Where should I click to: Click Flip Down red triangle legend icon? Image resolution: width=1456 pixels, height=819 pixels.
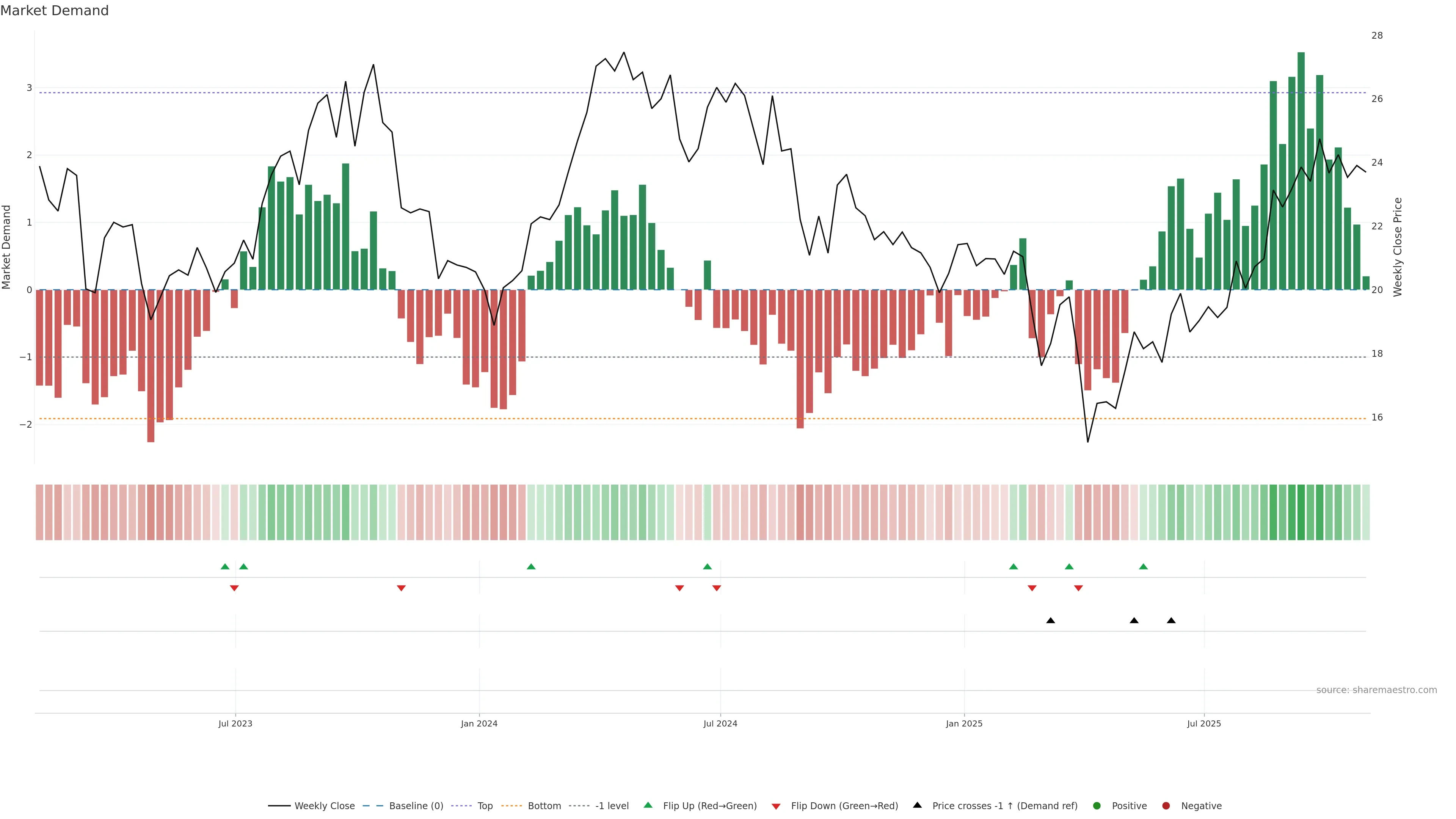click(776, 806)
